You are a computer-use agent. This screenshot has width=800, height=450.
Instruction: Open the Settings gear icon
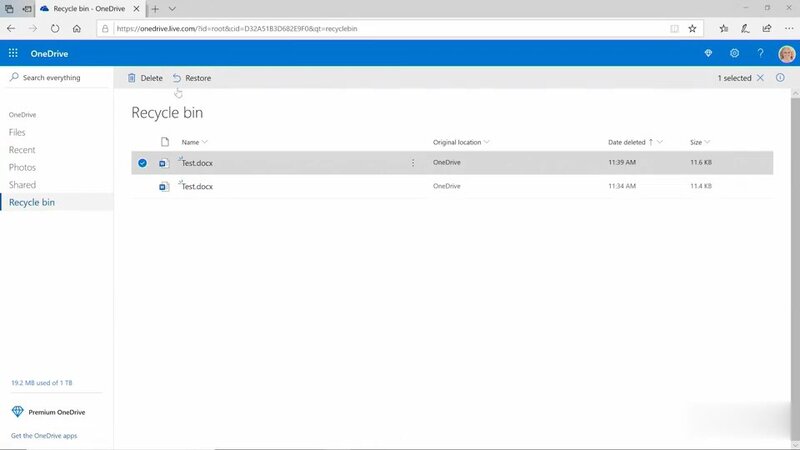tap(734, 53)
